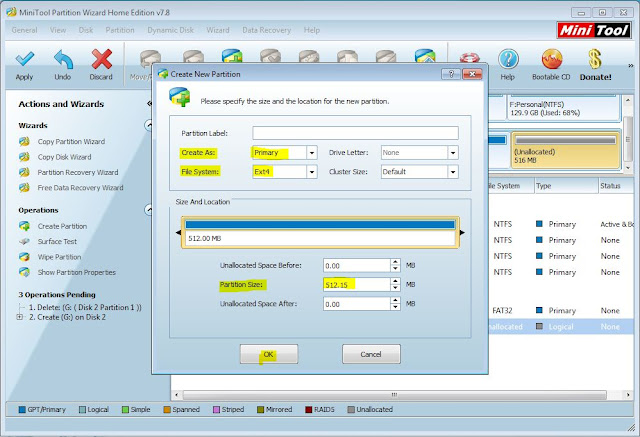Expand the Create (G:) pending operation

19,317
